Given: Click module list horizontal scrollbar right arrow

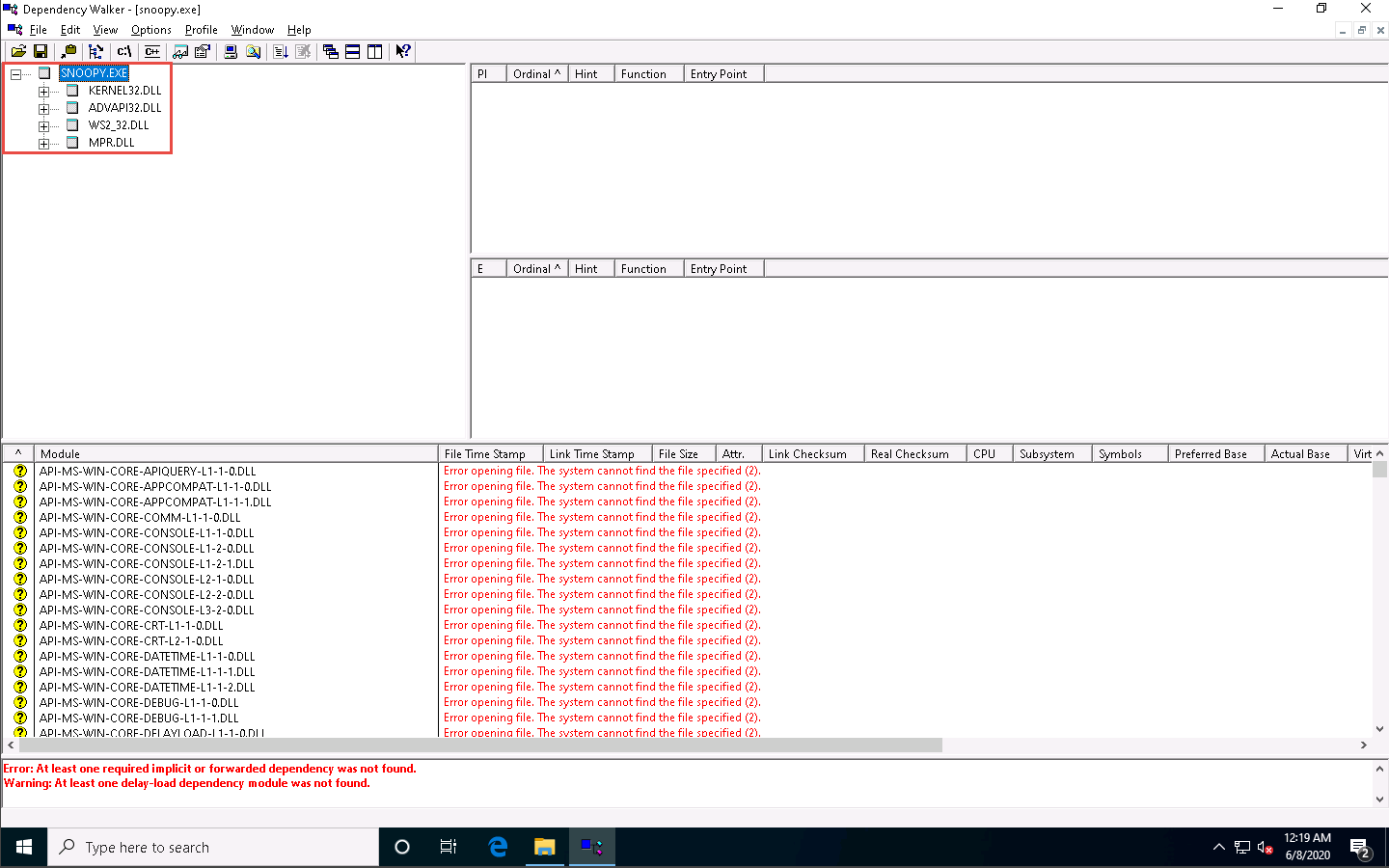Looking at the screenshot, I should [x=1363, y=745].
